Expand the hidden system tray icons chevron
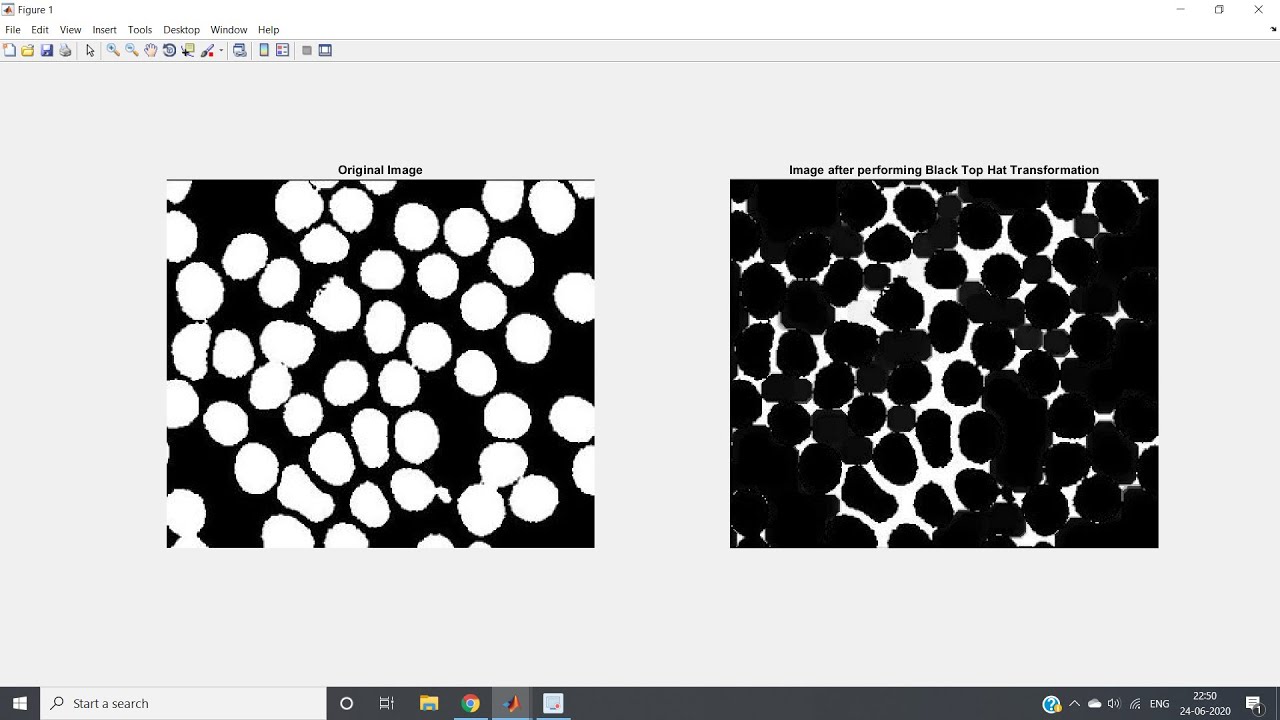This screenshot has height=720, width=1280. coord(1075,704)
